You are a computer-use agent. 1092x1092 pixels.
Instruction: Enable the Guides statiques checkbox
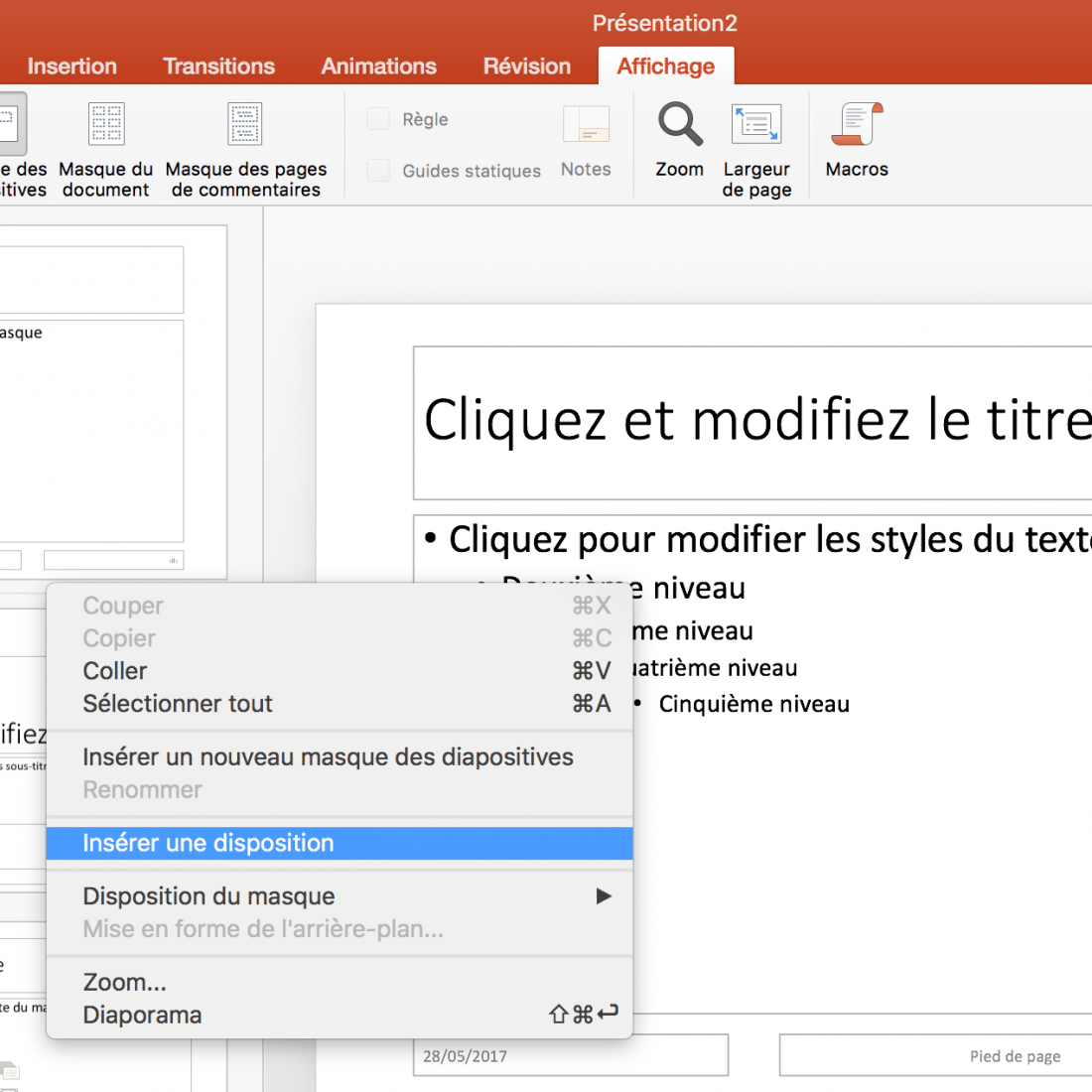[x=378, y=171]
